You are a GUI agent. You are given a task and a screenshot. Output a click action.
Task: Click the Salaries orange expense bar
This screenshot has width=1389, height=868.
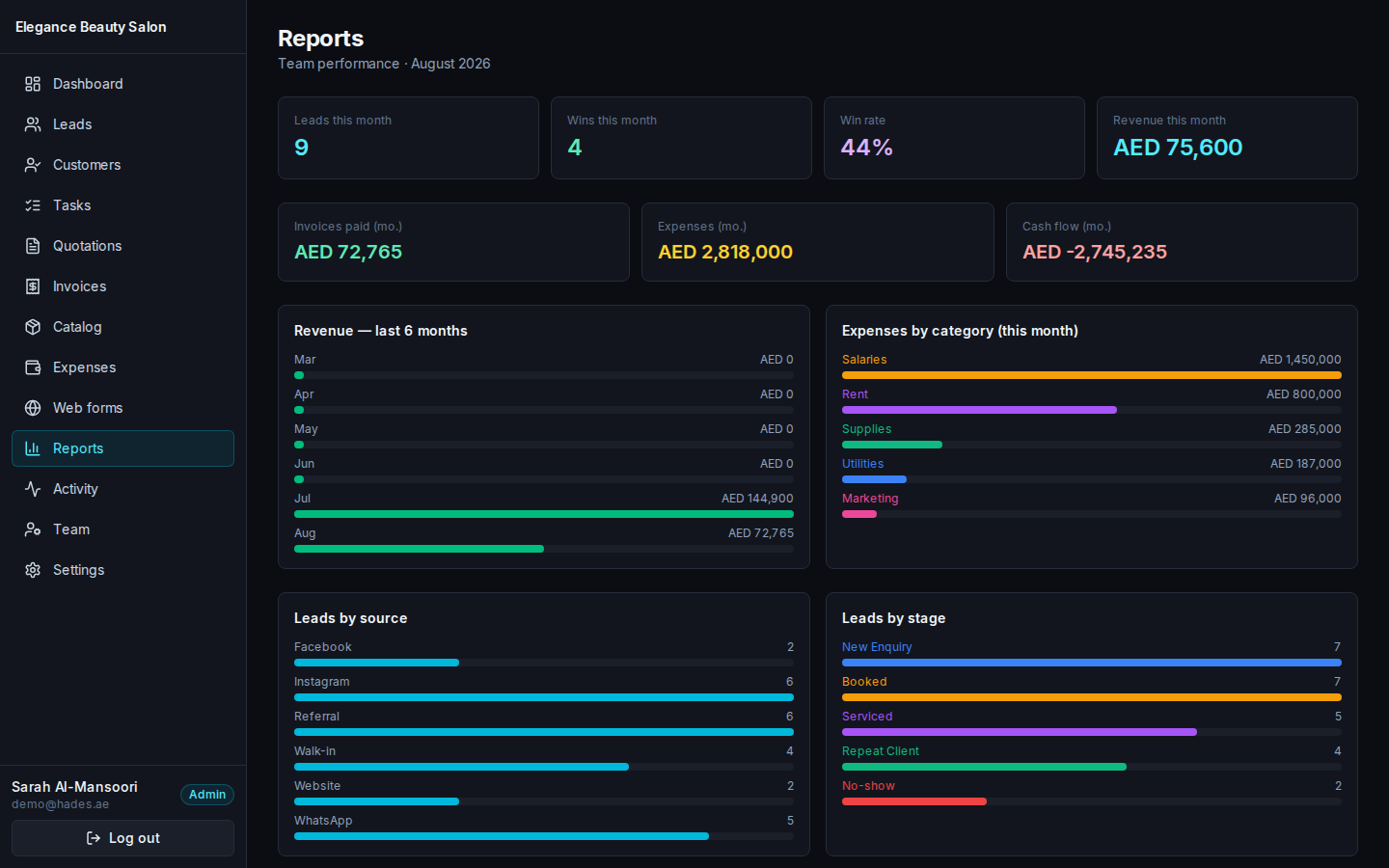click(x=1091, y=375)
